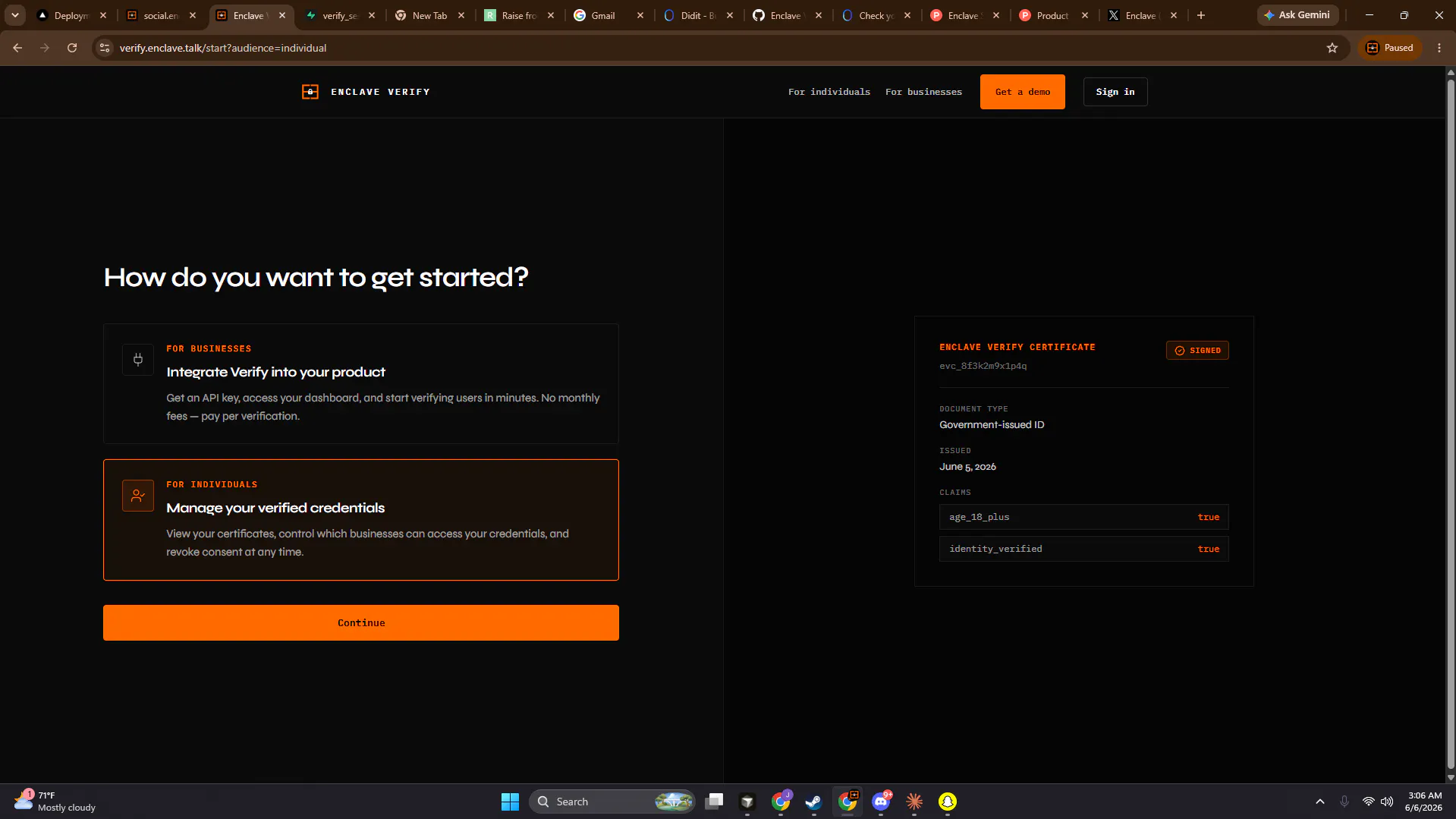Open the Claude starburst taskbar icon

[x=914, y=802]
